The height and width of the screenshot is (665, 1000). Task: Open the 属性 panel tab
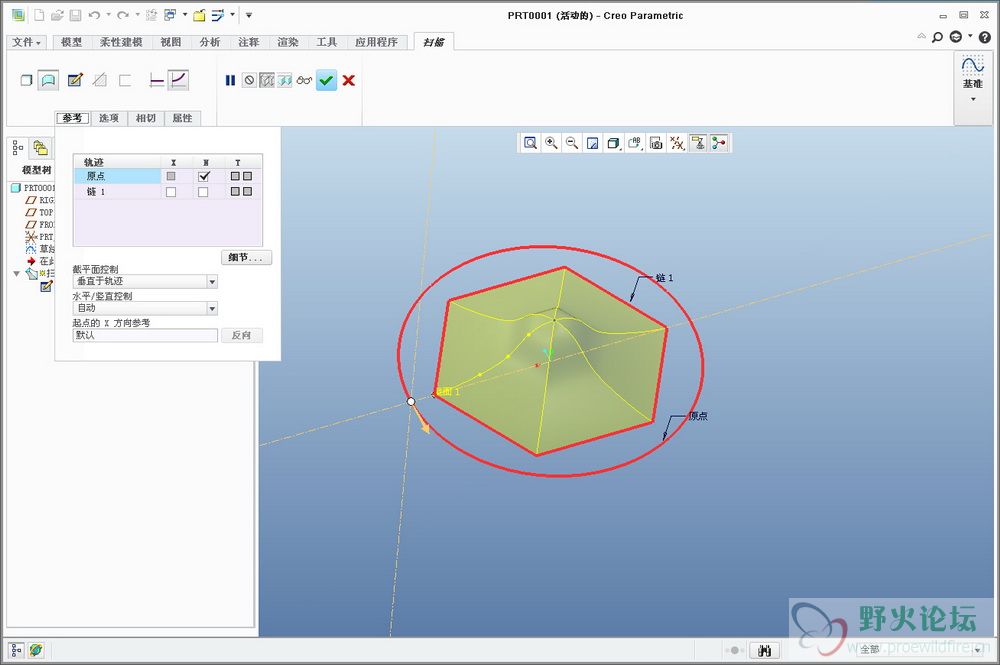[182, 118]
